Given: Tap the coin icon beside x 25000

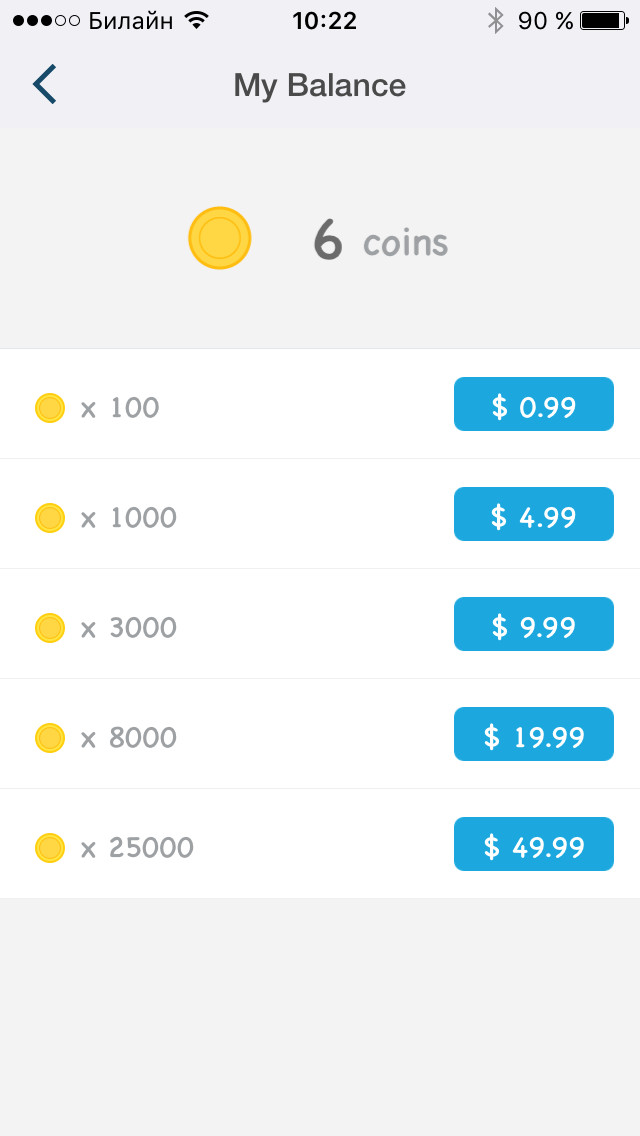Looking at the screenshot, I should point(50,848).
